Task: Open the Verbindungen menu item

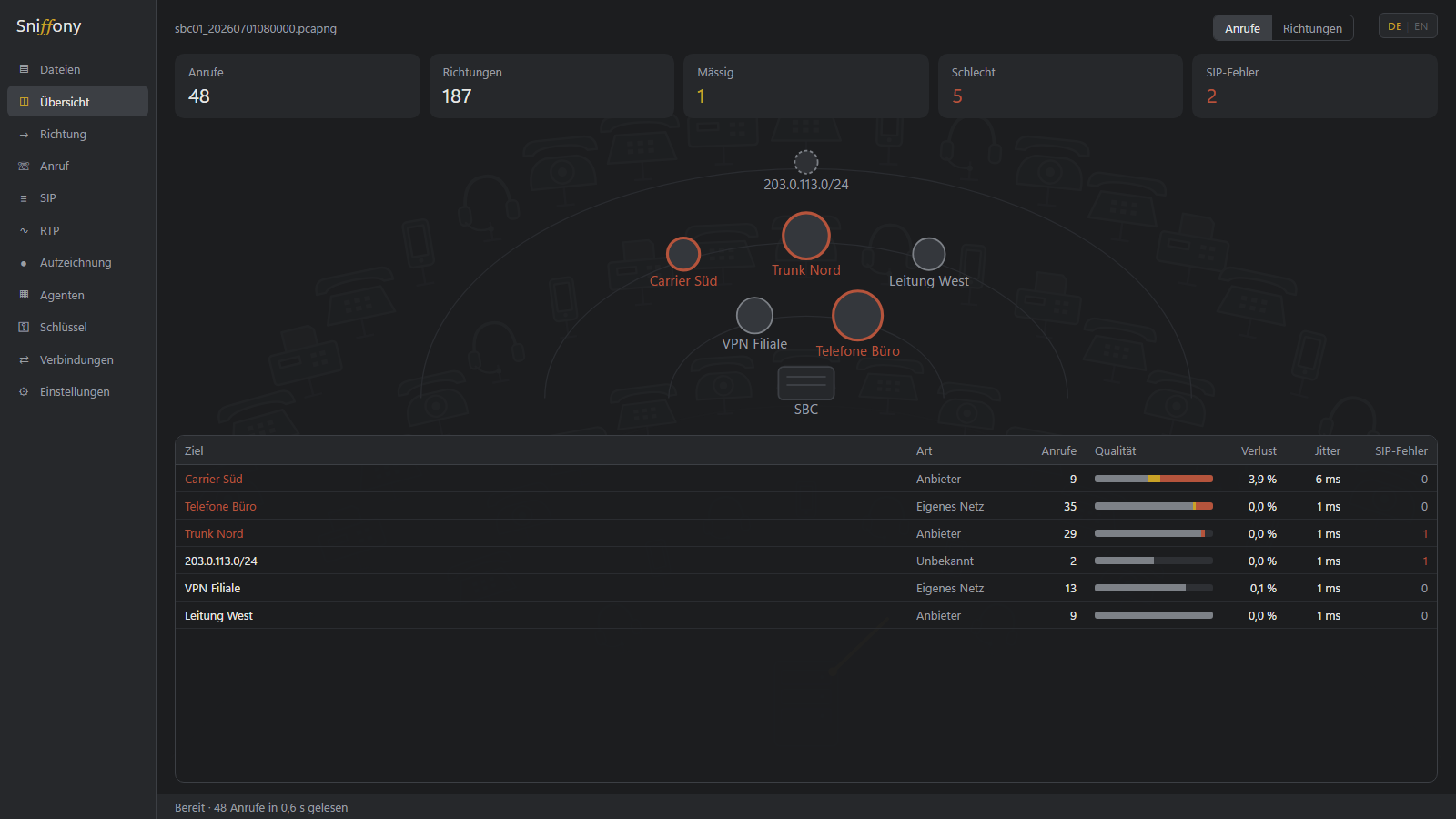Action: (x=77, y=359)
